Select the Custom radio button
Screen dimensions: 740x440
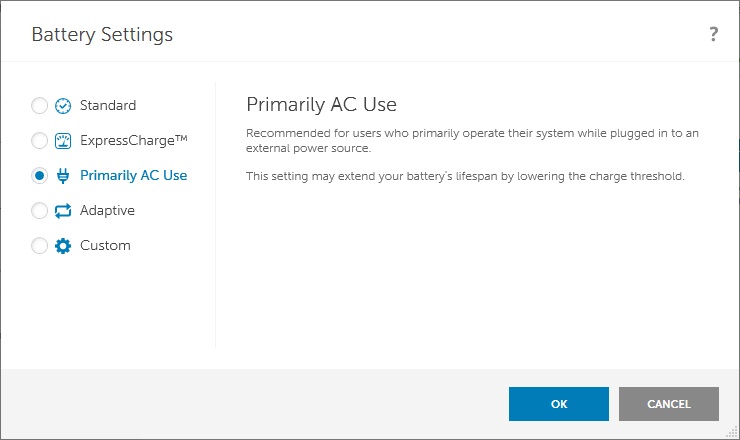coord(39,245)
